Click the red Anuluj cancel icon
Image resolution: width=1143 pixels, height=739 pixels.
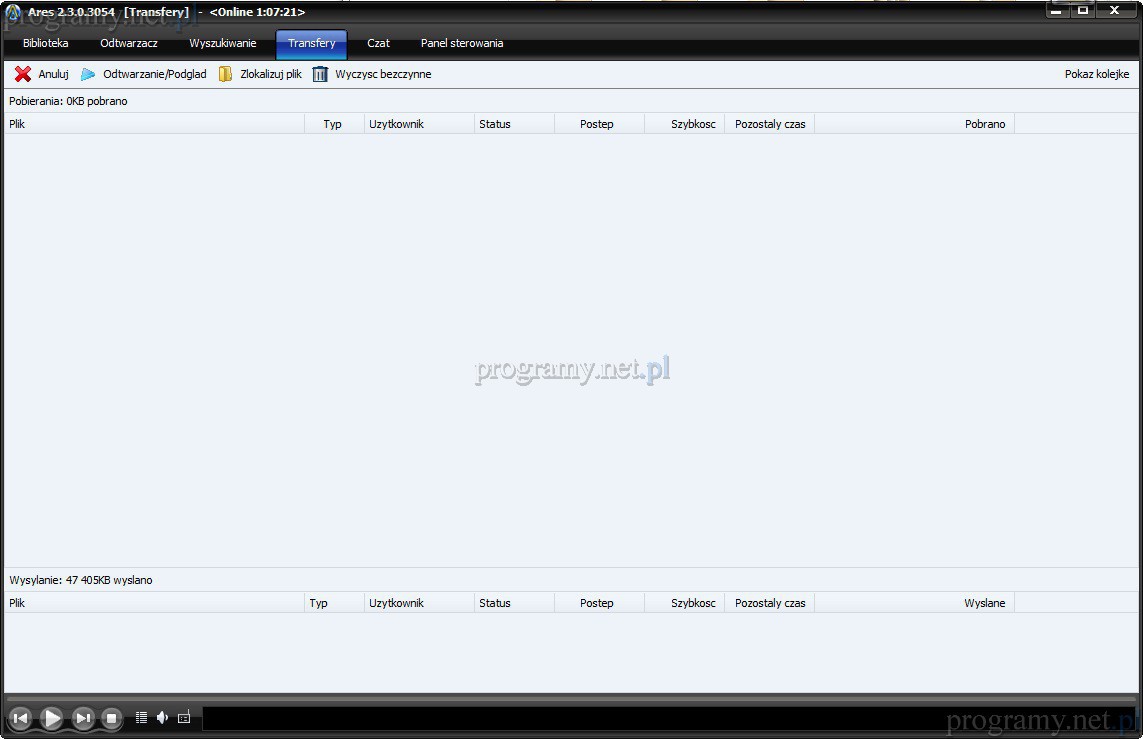(x=23, y=74)
